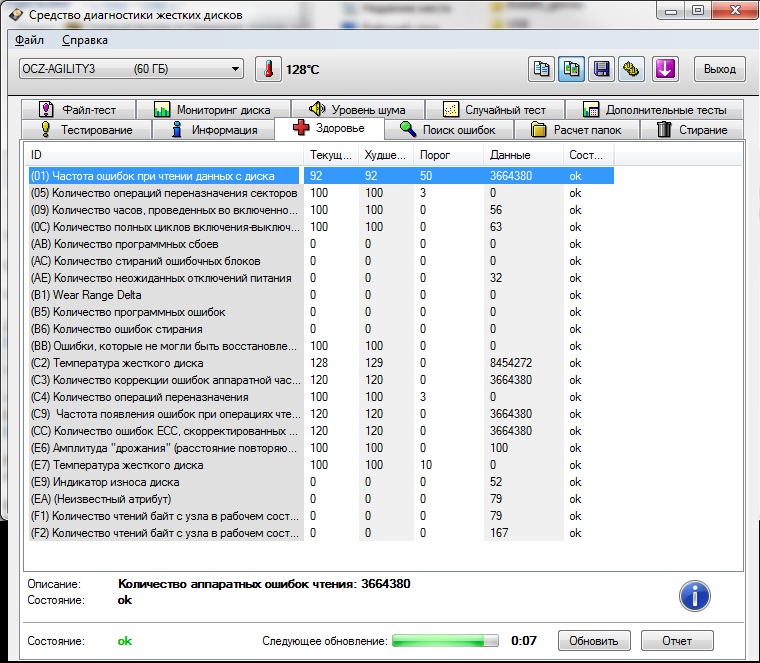Click the blue round info icon
Viewport: 760px width, 663px height.
(x=695, y=596)
